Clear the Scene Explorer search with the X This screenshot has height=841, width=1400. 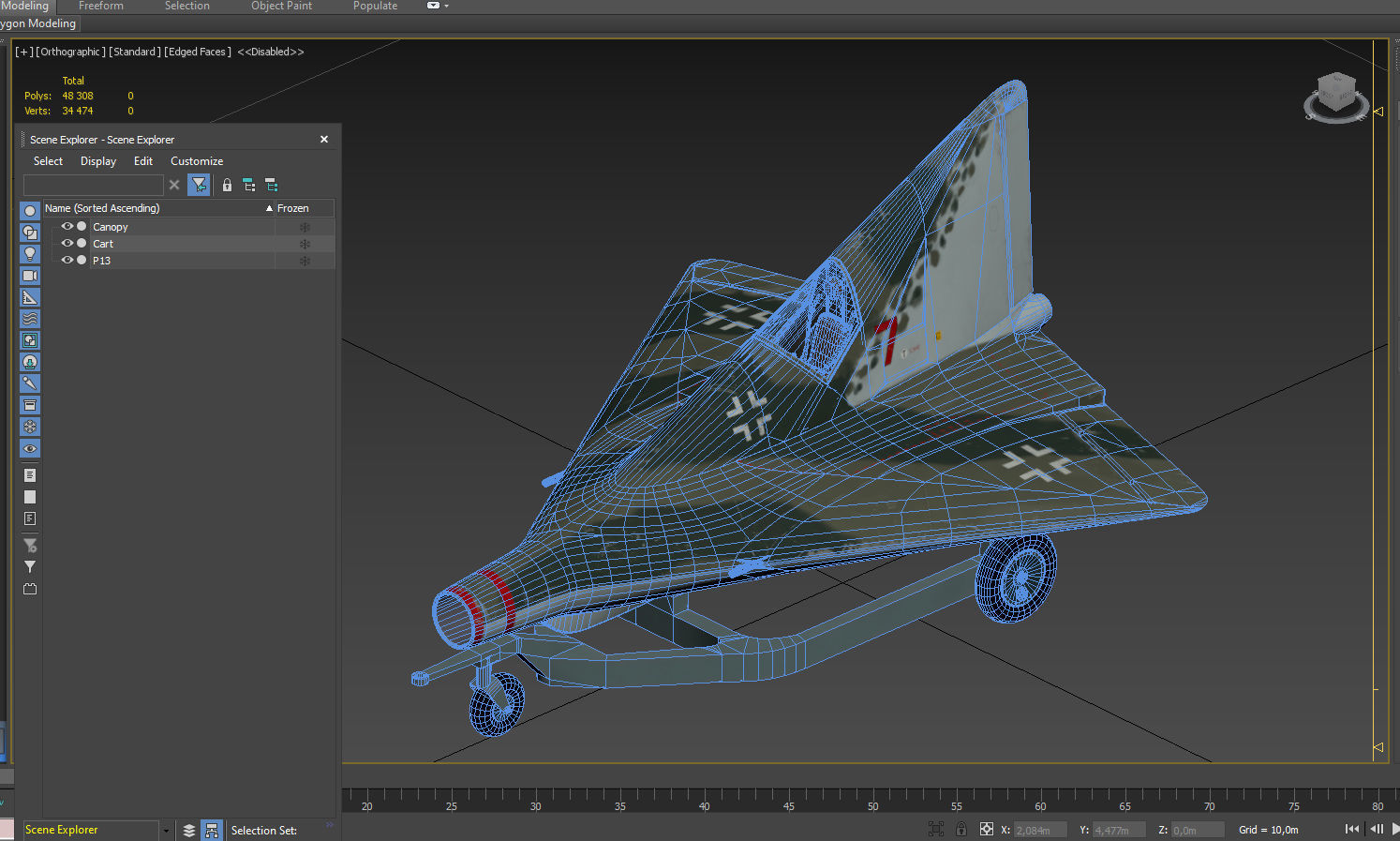(174, 185)
